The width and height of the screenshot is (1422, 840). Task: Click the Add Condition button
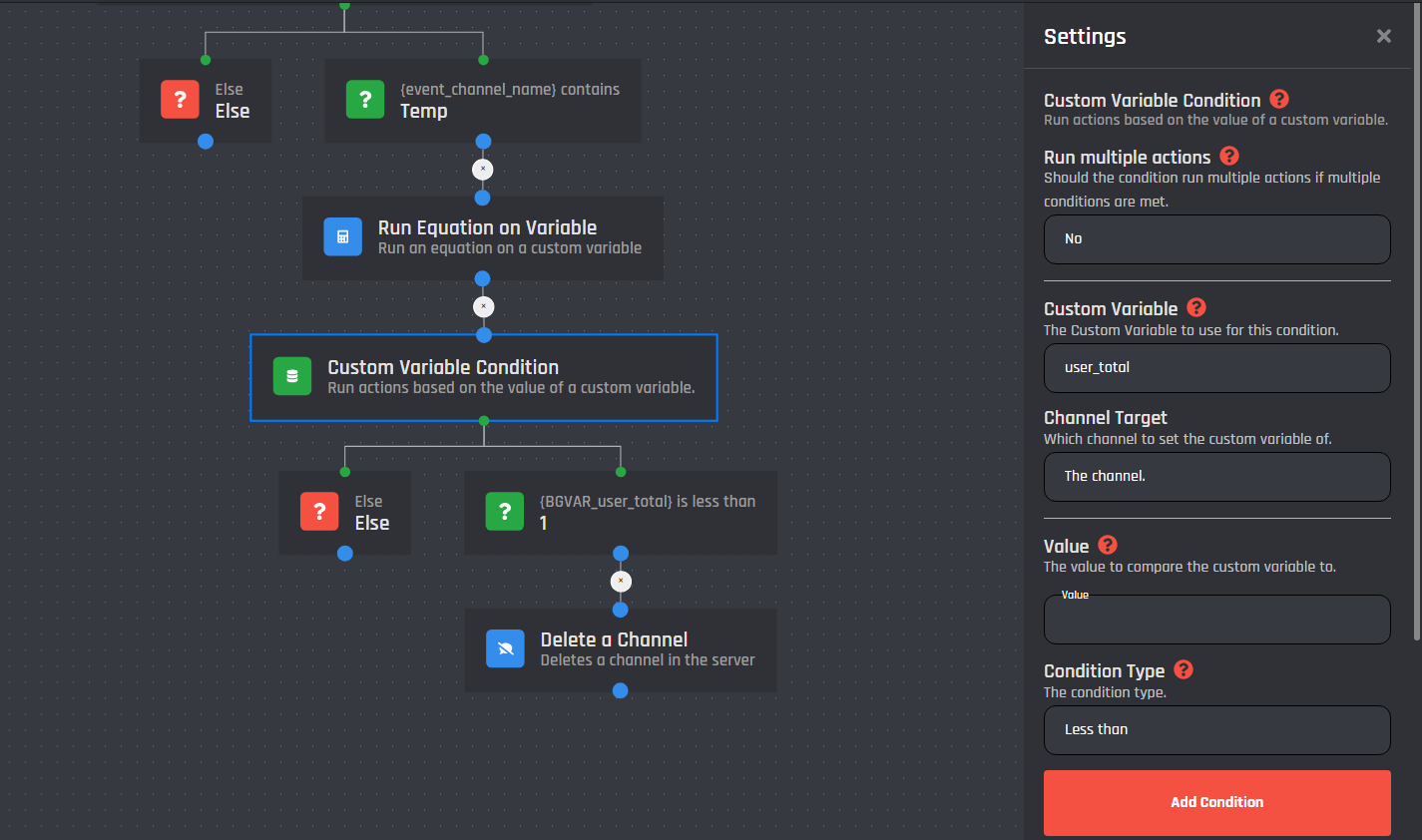[1216, 802]
